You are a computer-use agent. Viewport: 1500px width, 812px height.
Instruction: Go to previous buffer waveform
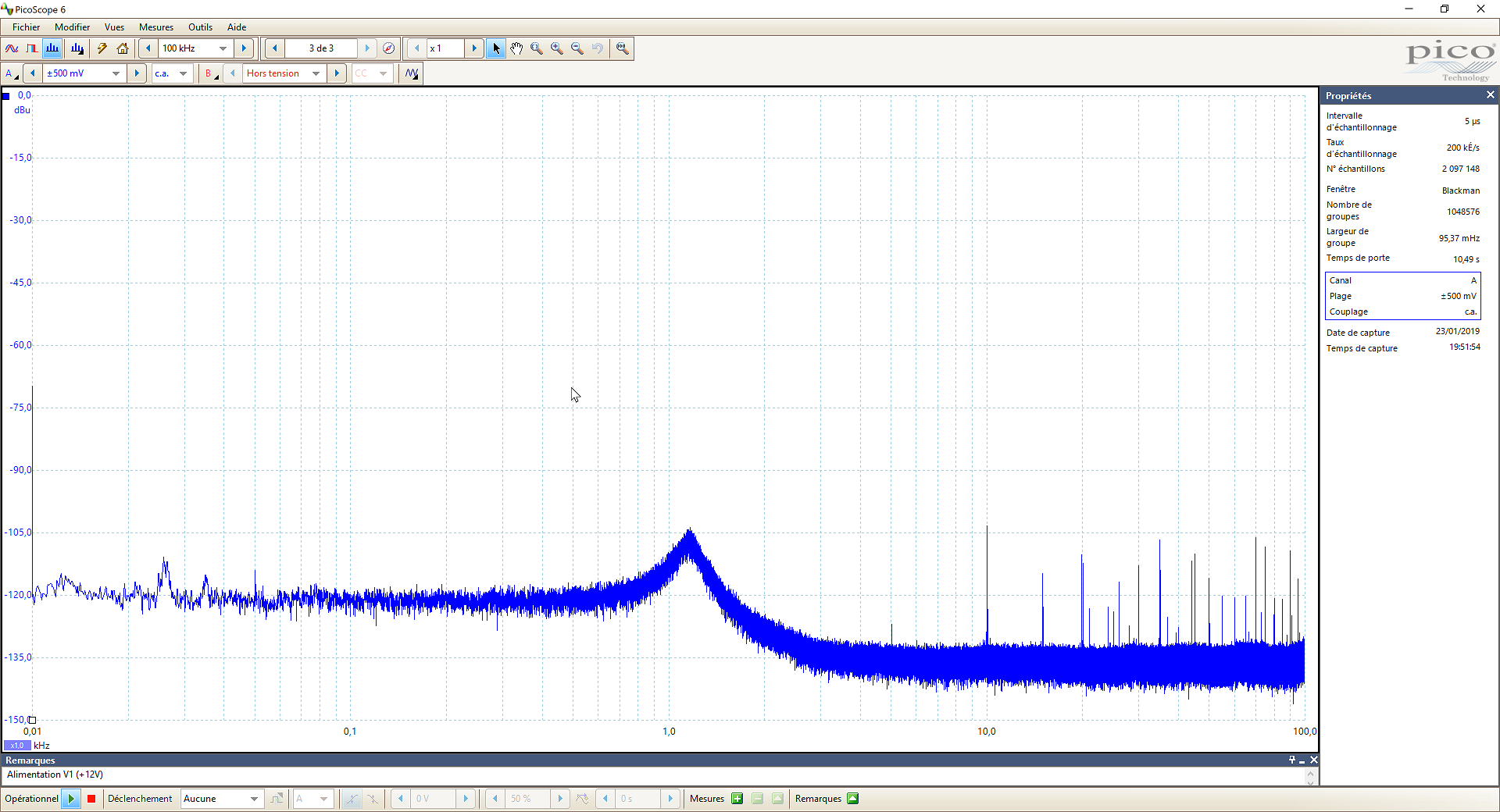coord(274,48)
